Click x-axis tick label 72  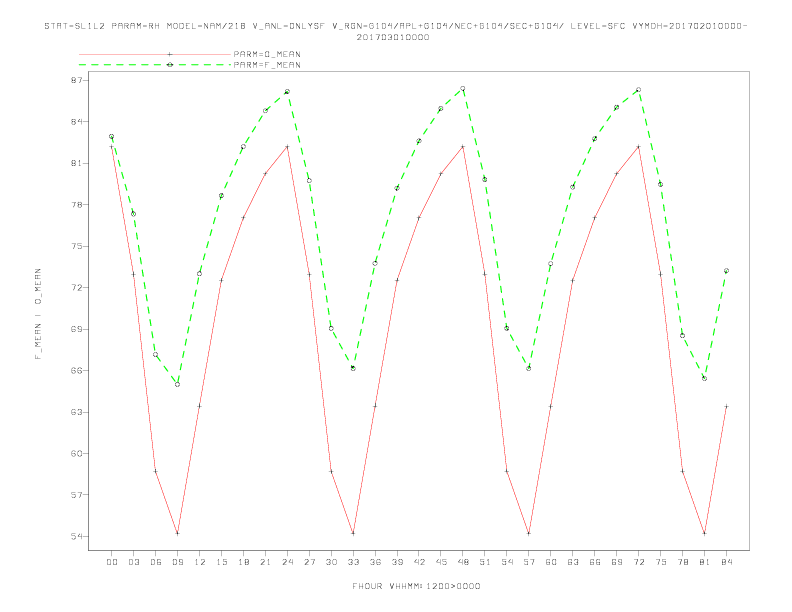(x=639, y=562)
